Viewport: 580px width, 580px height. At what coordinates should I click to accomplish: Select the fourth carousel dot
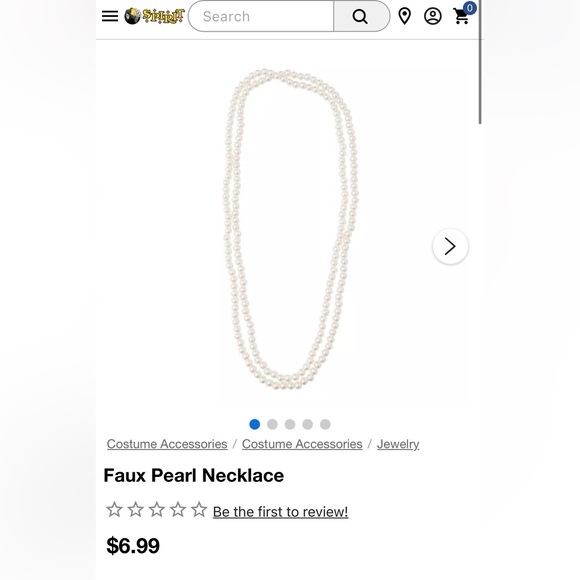click(x=307, y=424)
